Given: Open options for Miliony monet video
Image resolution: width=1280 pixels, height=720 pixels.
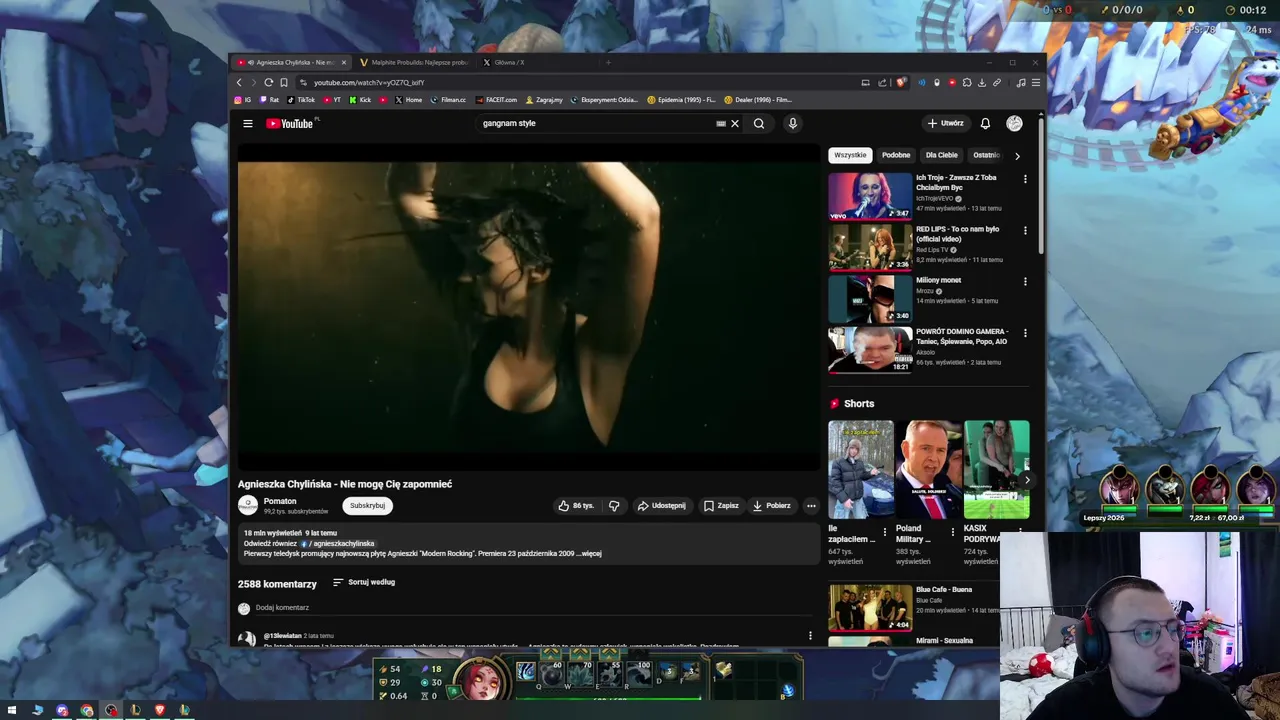Looking at the screenshot, I should (1024, 282).
